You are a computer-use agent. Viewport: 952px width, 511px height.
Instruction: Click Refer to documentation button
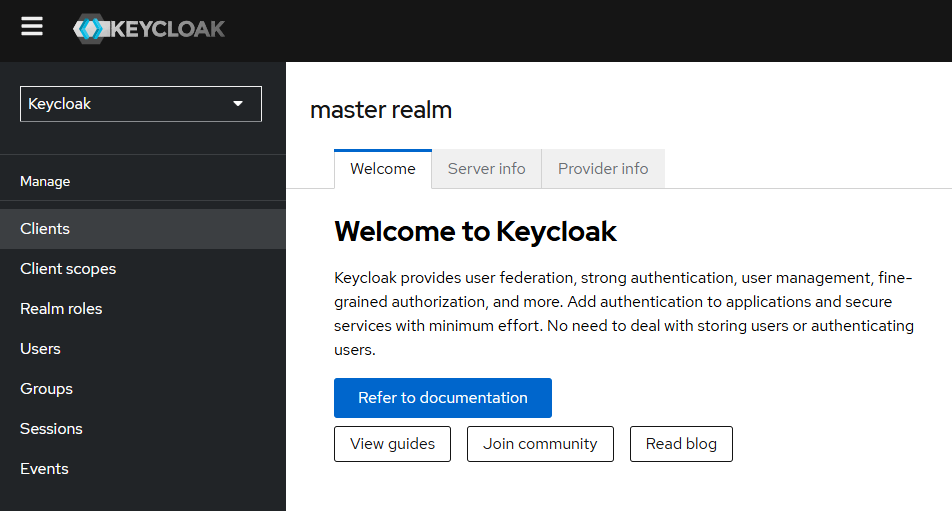point(443,398)
